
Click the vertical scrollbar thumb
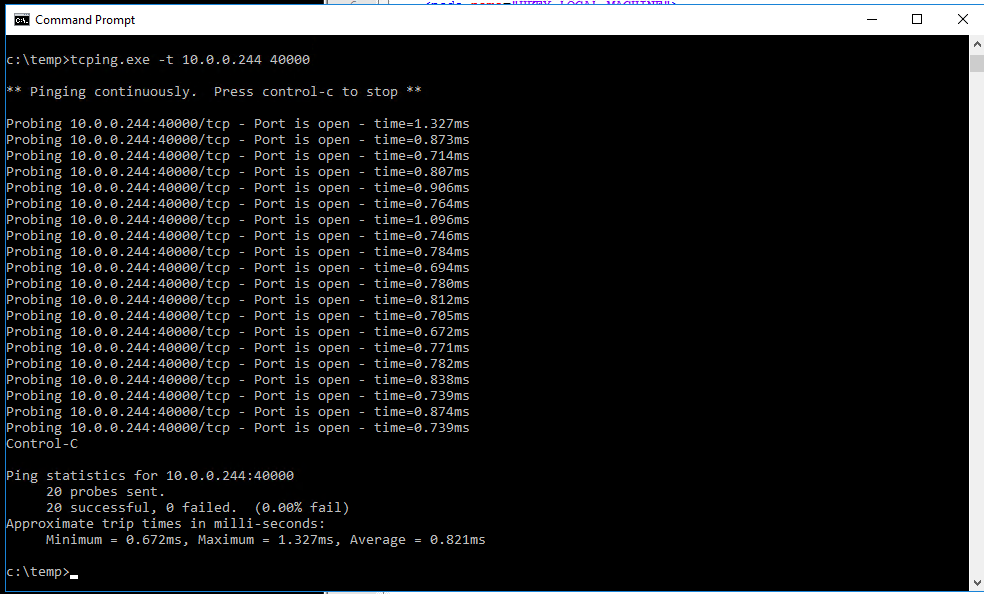click(x=976, y=64)
